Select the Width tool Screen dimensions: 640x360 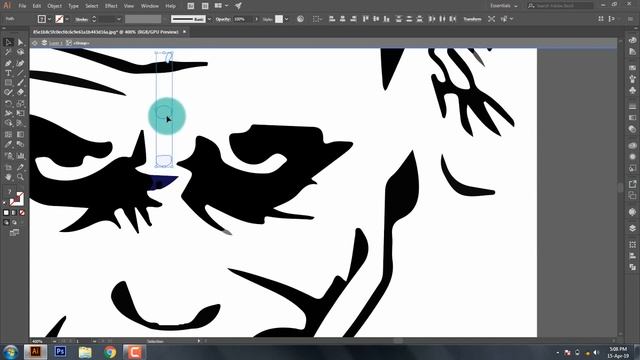8,113
